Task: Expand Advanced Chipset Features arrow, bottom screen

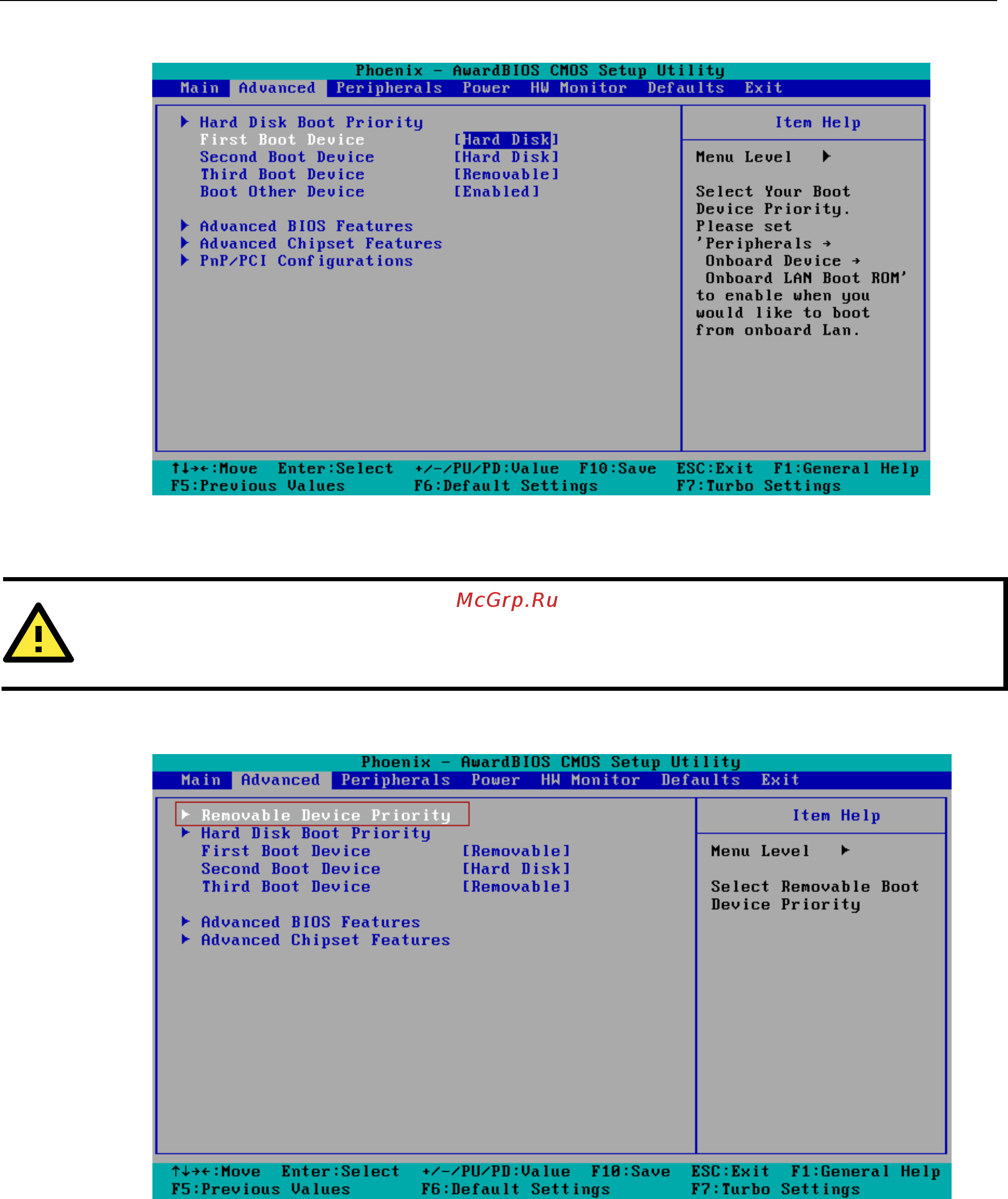Action: pyautogui.click(x=186, y=939)
